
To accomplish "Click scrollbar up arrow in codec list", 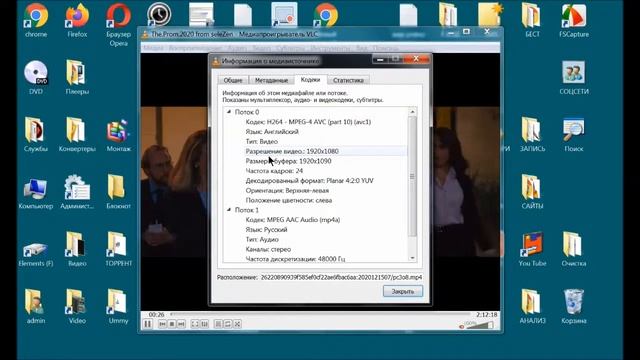I will pyautogui.click(x=412, y=111).
